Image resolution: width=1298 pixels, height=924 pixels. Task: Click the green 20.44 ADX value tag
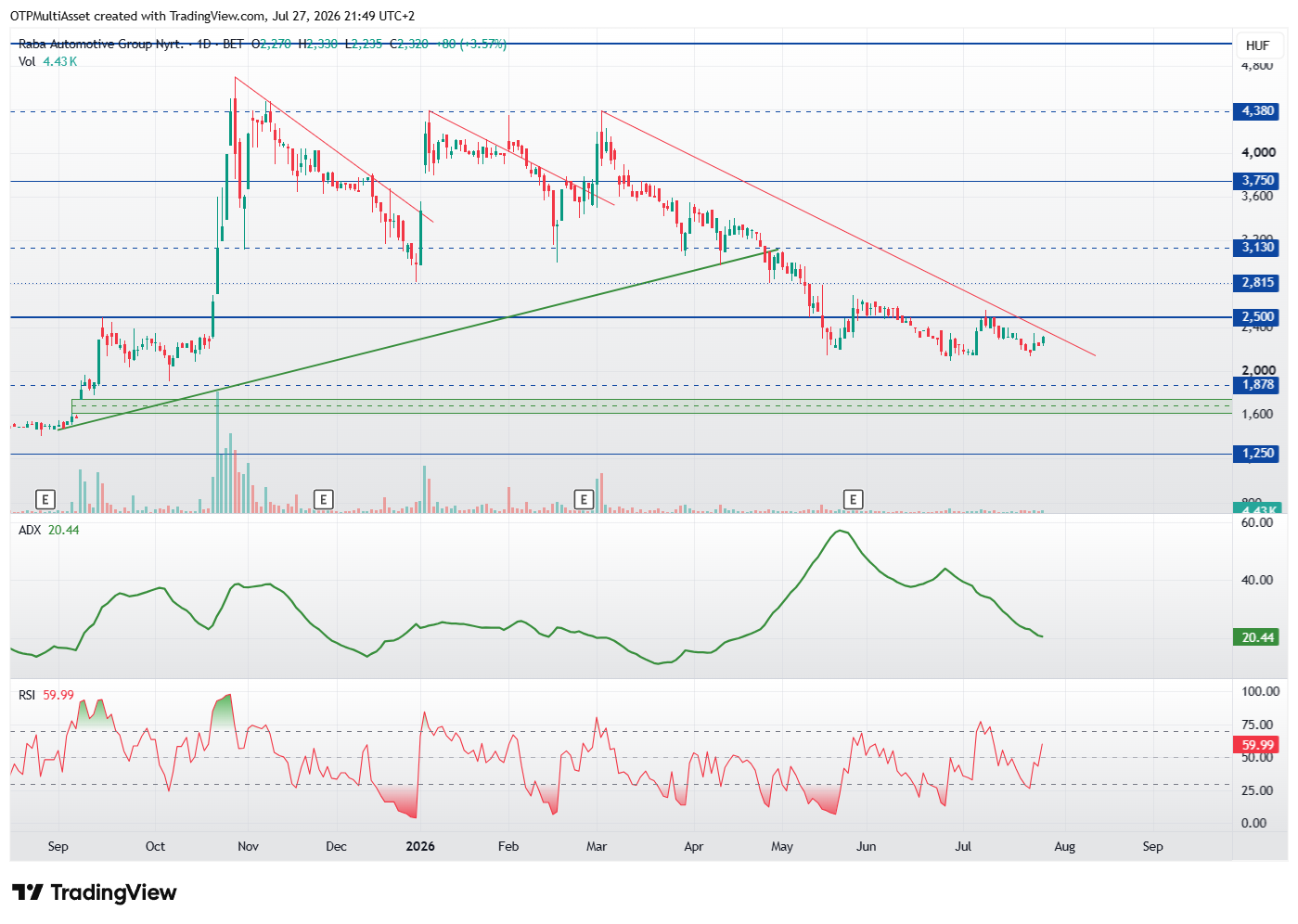coord(1257,637)
